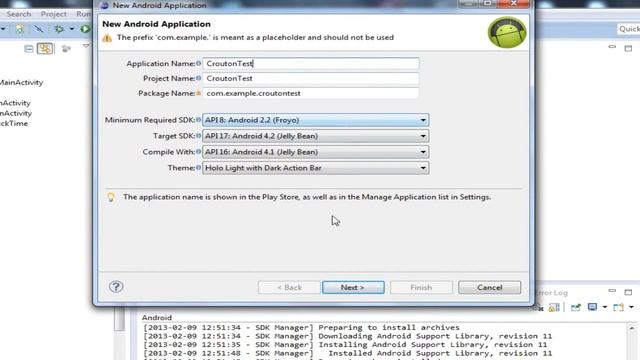This screenshot has width=640, height=360.
Task: Select MainActivity in the Package Explorer
Action: coord(21,82)
